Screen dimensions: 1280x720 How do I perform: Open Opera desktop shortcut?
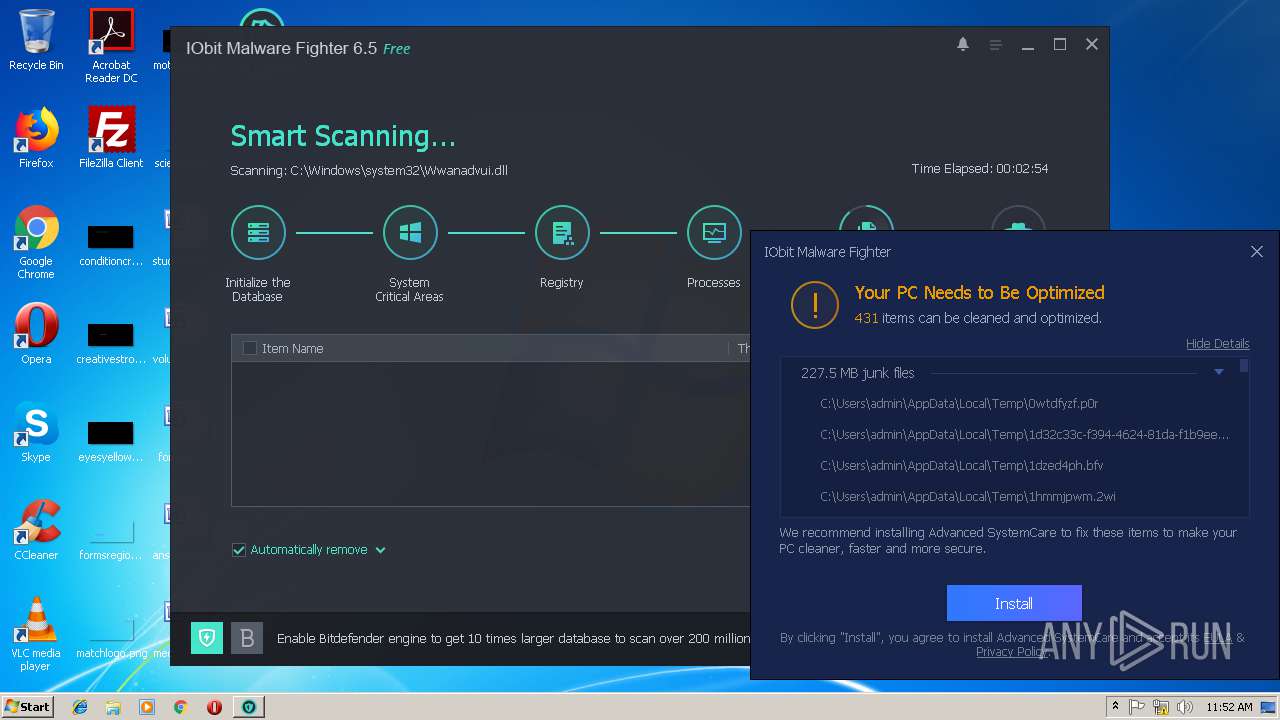coord(36,333)
